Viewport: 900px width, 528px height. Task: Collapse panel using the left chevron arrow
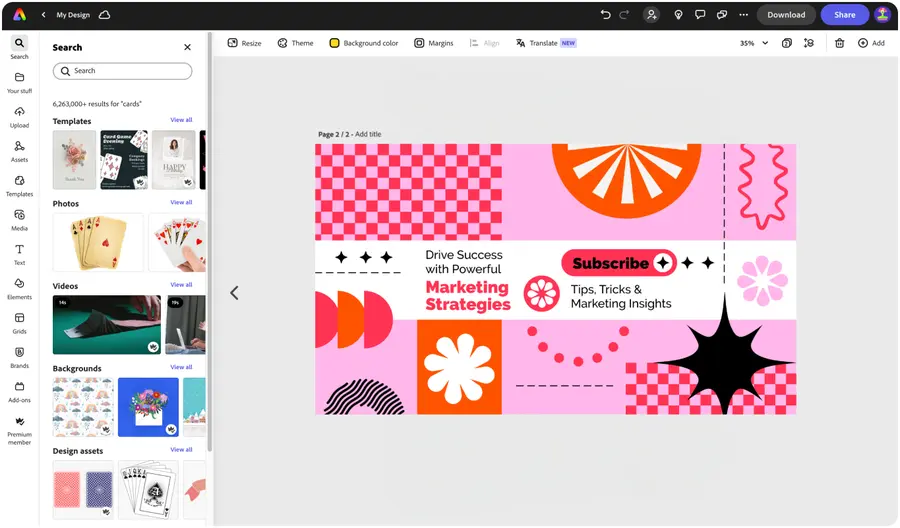pos(234,293)
